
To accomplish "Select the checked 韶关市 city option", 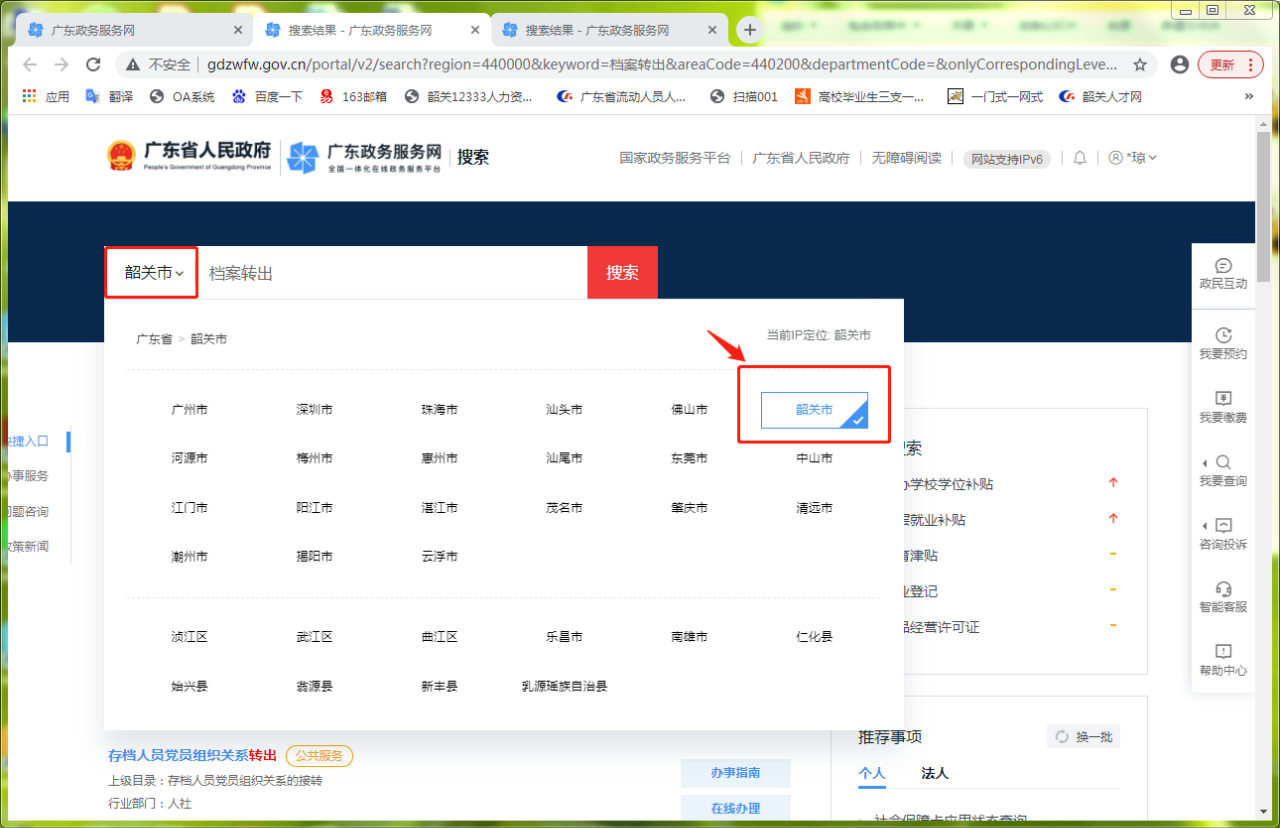I will (x=814, y=410).
